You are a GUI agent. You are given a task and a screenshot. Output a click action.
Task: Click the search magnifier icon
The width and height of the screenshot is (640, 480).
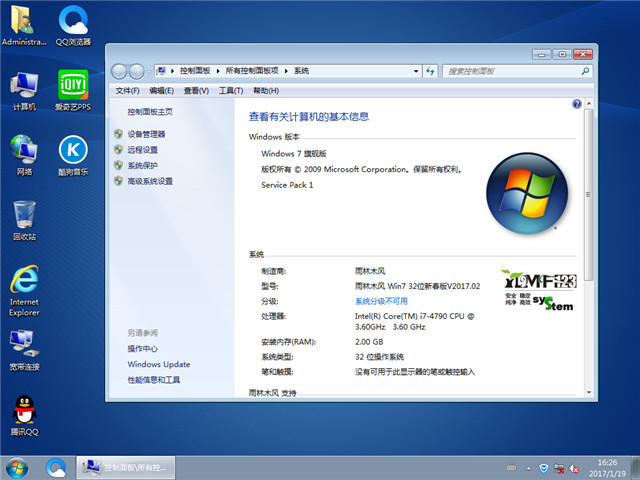point(585,71)
